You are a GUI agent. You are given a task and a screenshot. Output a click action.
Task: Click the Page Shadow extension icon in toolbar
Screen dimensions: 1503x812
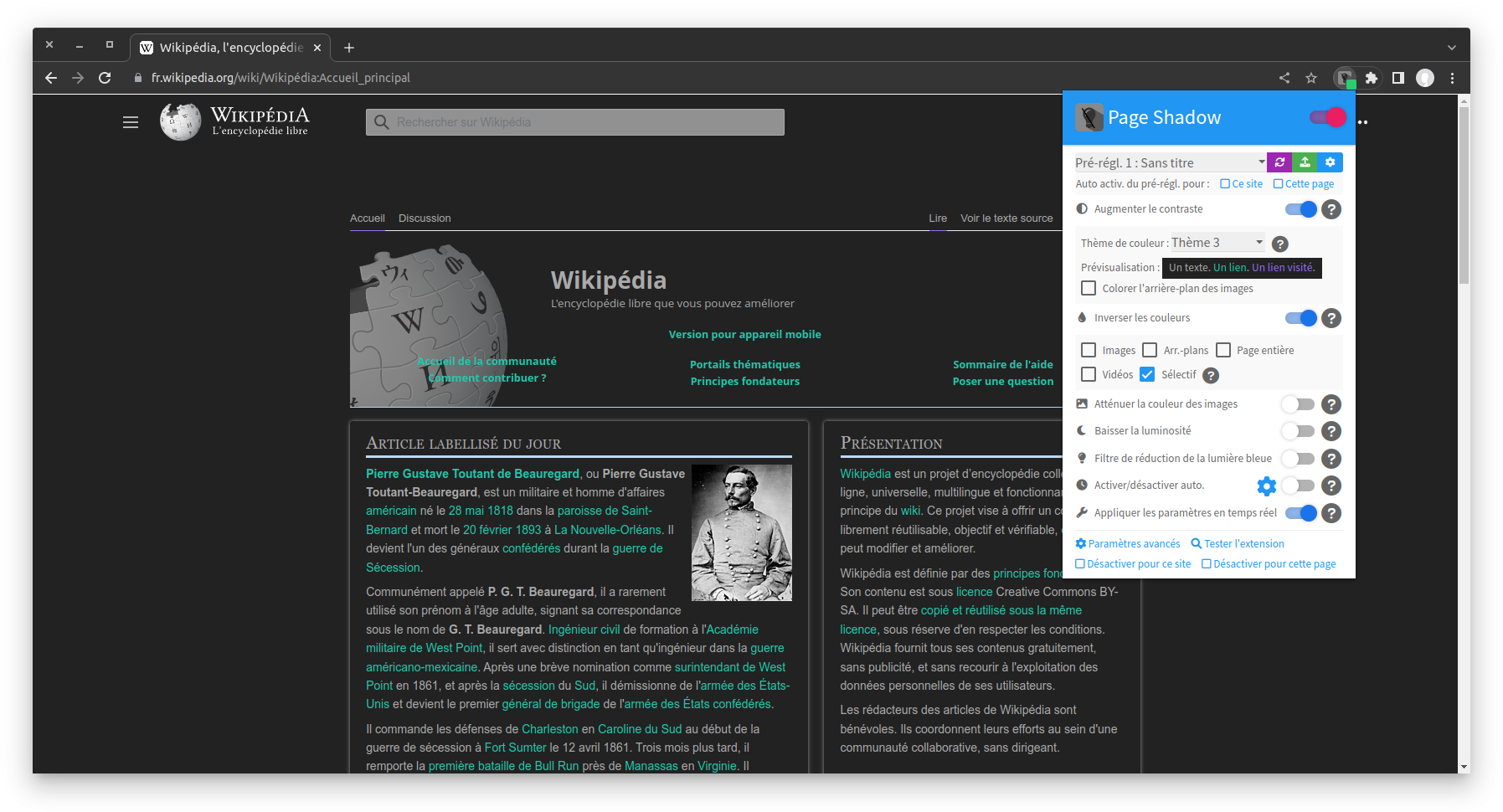click(1345, 78)
